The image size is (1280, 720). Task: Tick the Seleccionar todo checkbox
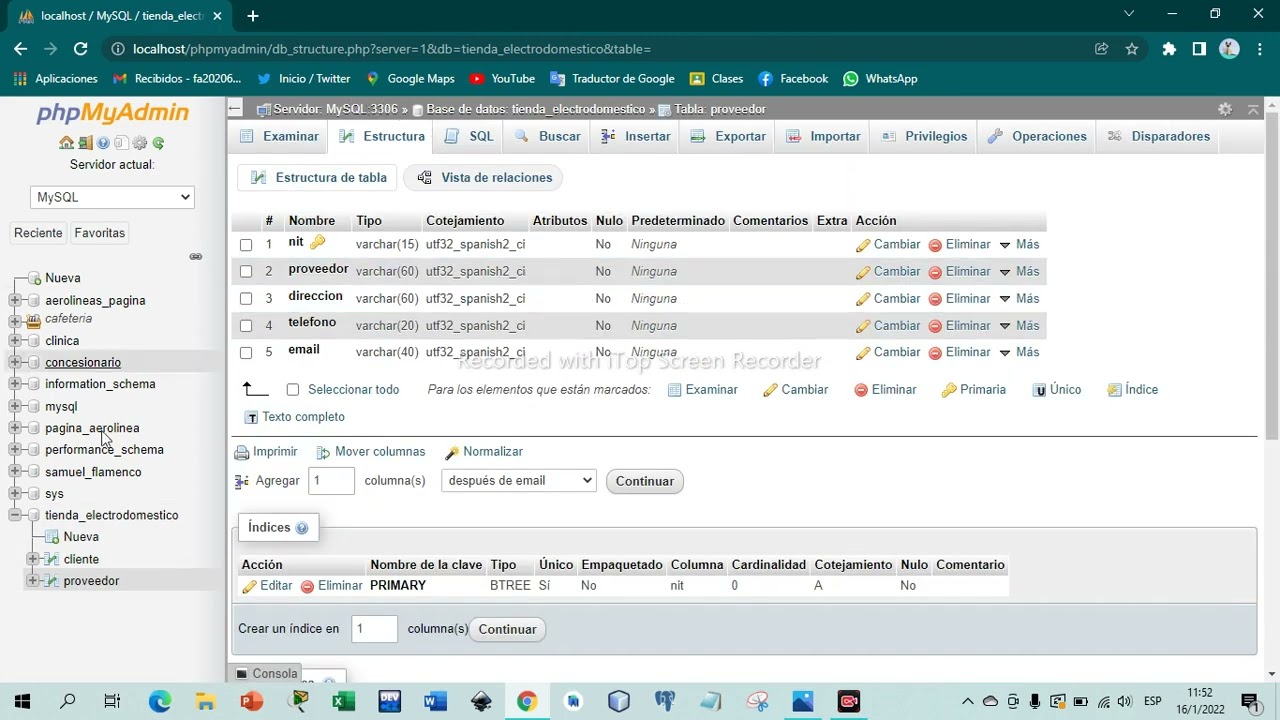tap(293, 390)
